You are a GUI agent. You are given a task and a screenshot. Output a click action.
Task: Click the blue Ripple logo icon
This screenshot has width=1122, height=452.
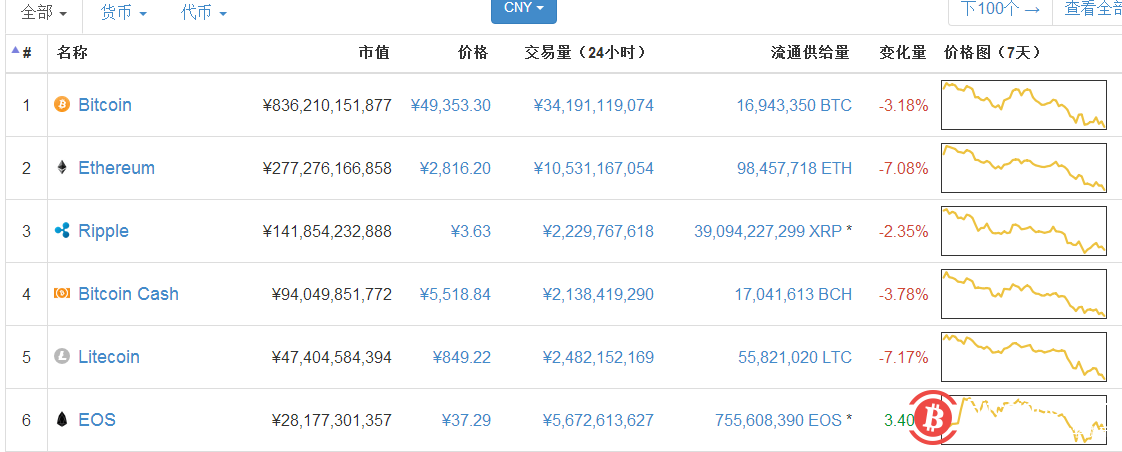pos(62,231)
